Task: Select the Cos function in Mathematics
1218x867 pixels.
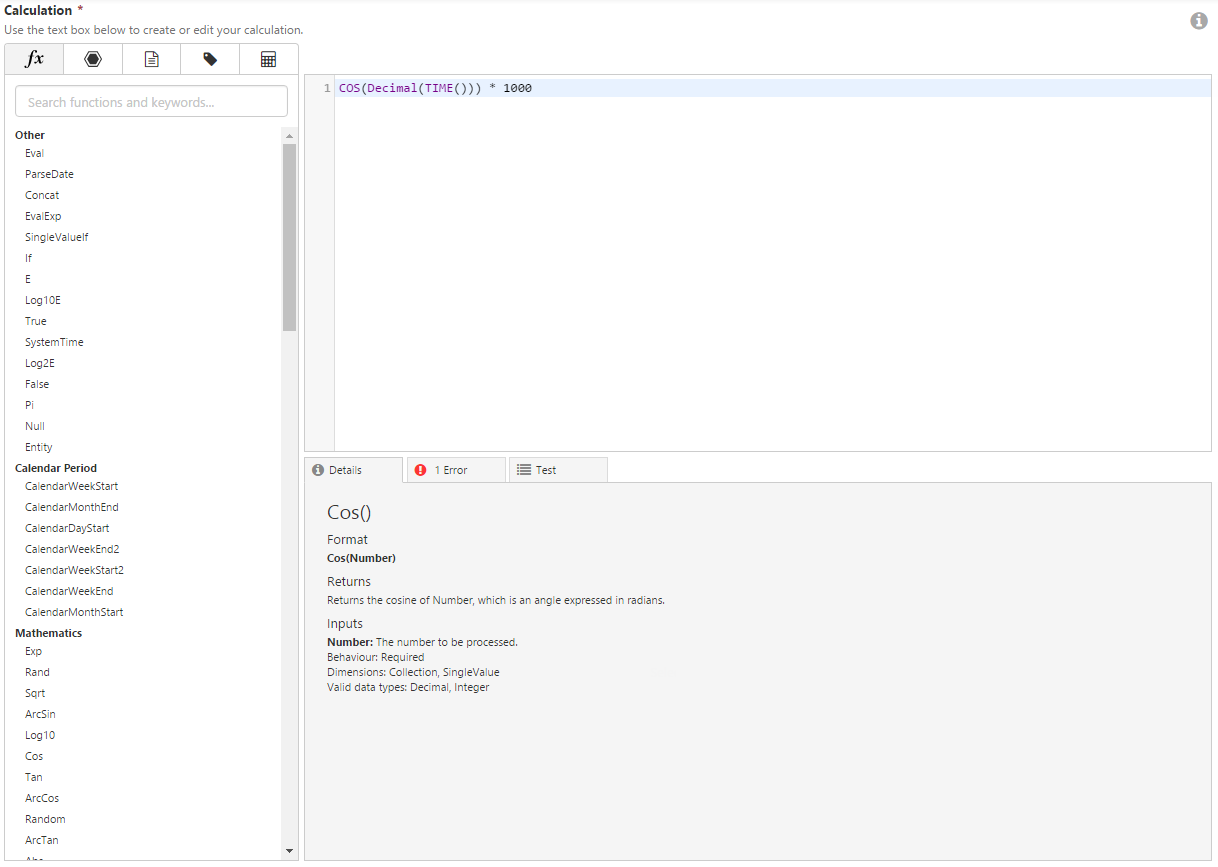Action: (34, 756)
